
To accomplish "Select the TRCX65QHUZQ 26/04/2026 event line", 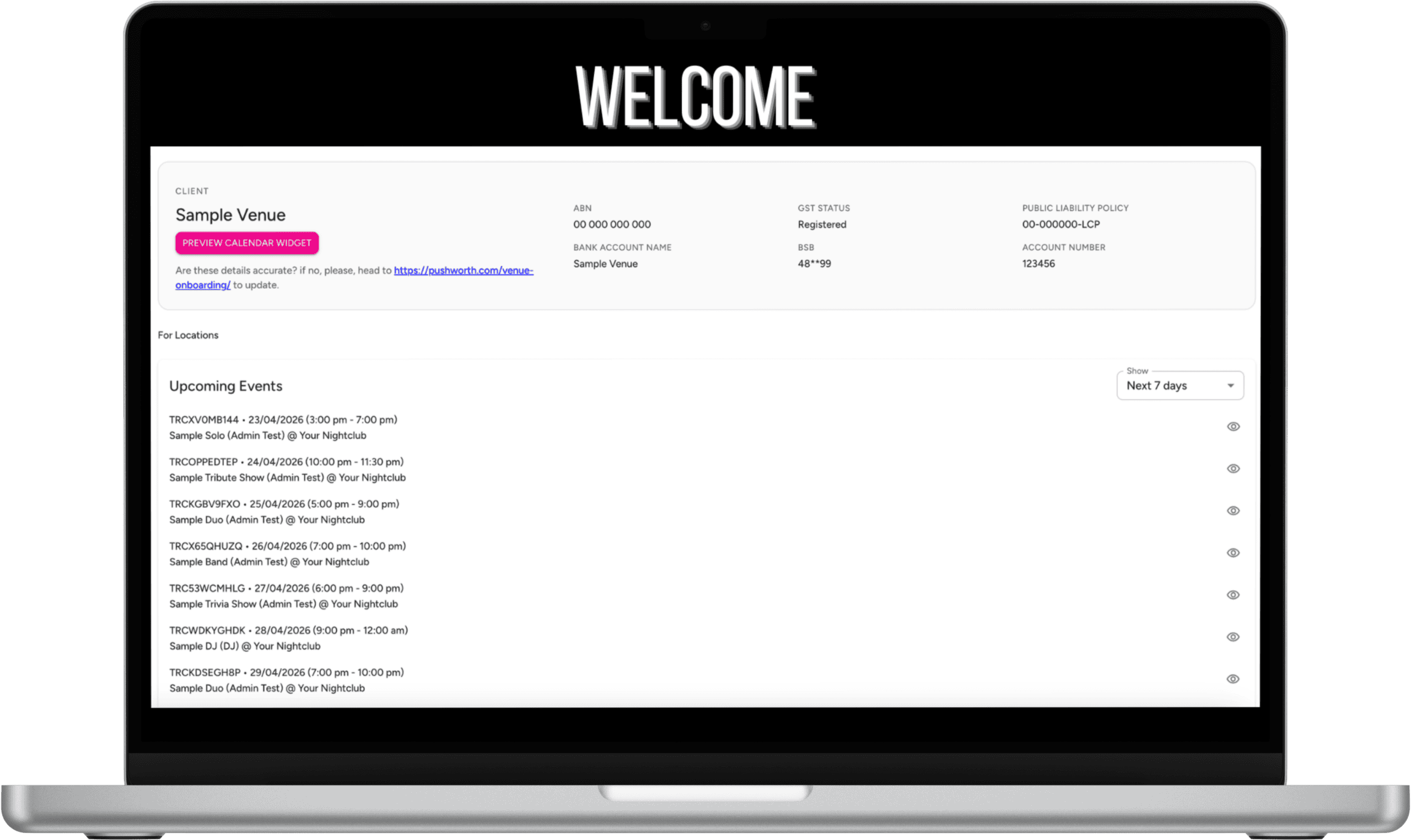I will pyautogui.click(x=288, y=546).
